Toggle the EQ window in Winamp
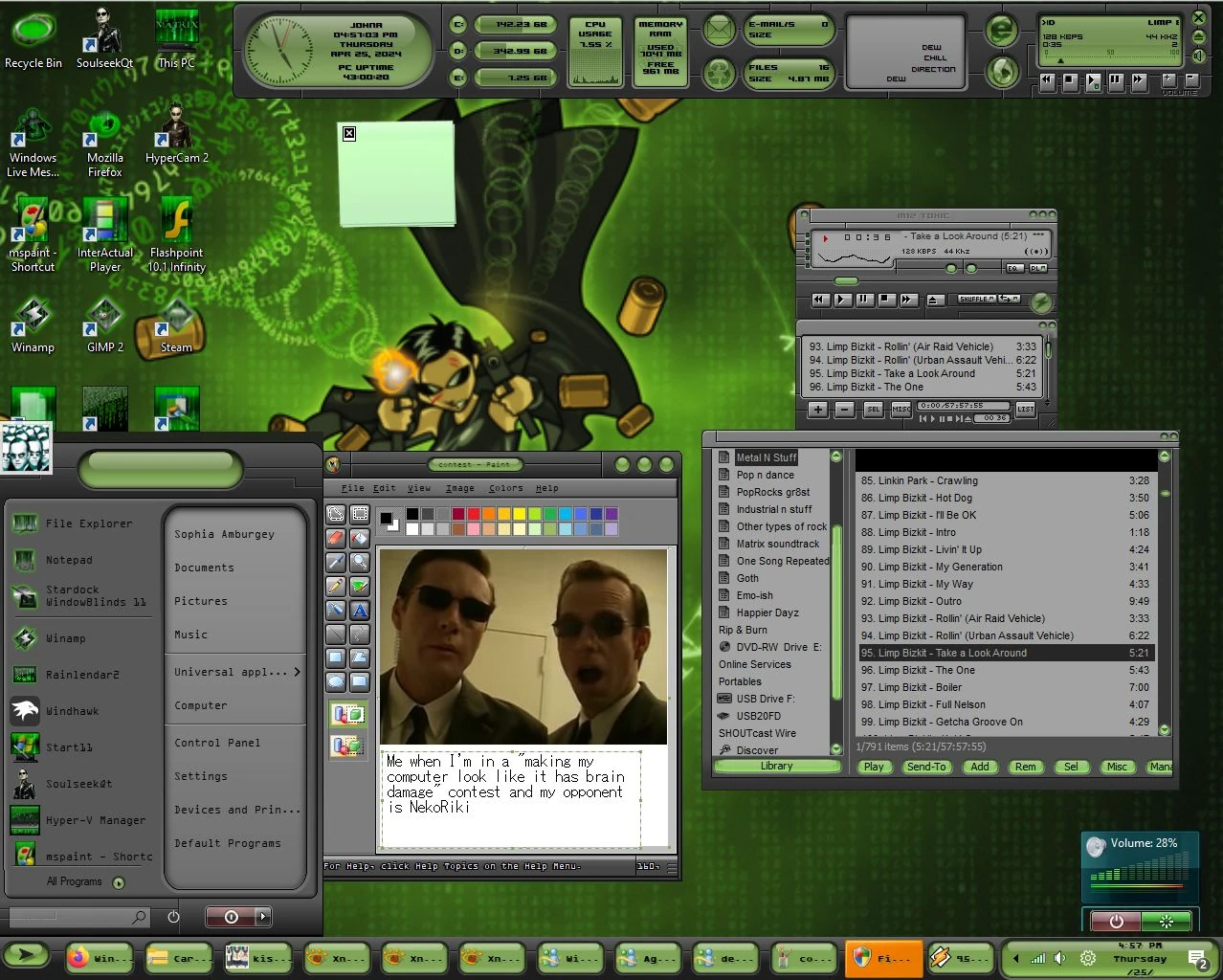The image size is (1223, 980). (1014, 269)
